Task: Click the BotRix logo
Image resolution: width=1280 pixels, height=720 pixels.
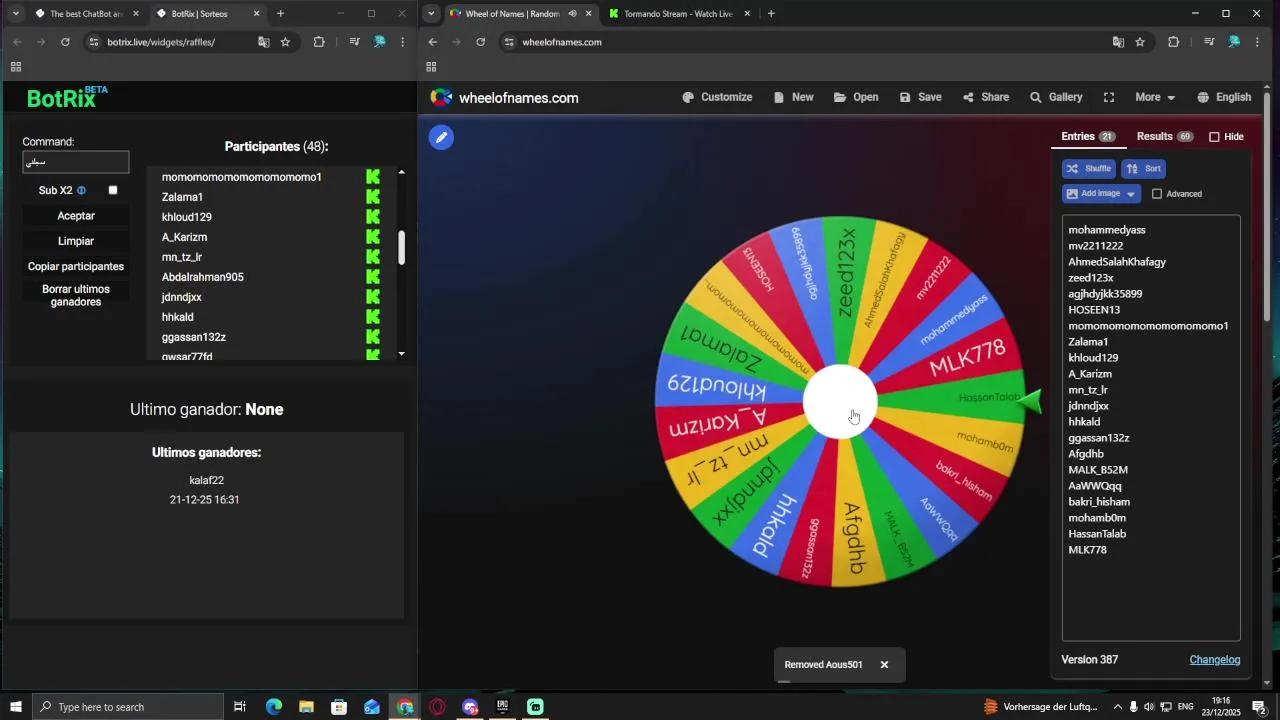Action: (66, 97)
